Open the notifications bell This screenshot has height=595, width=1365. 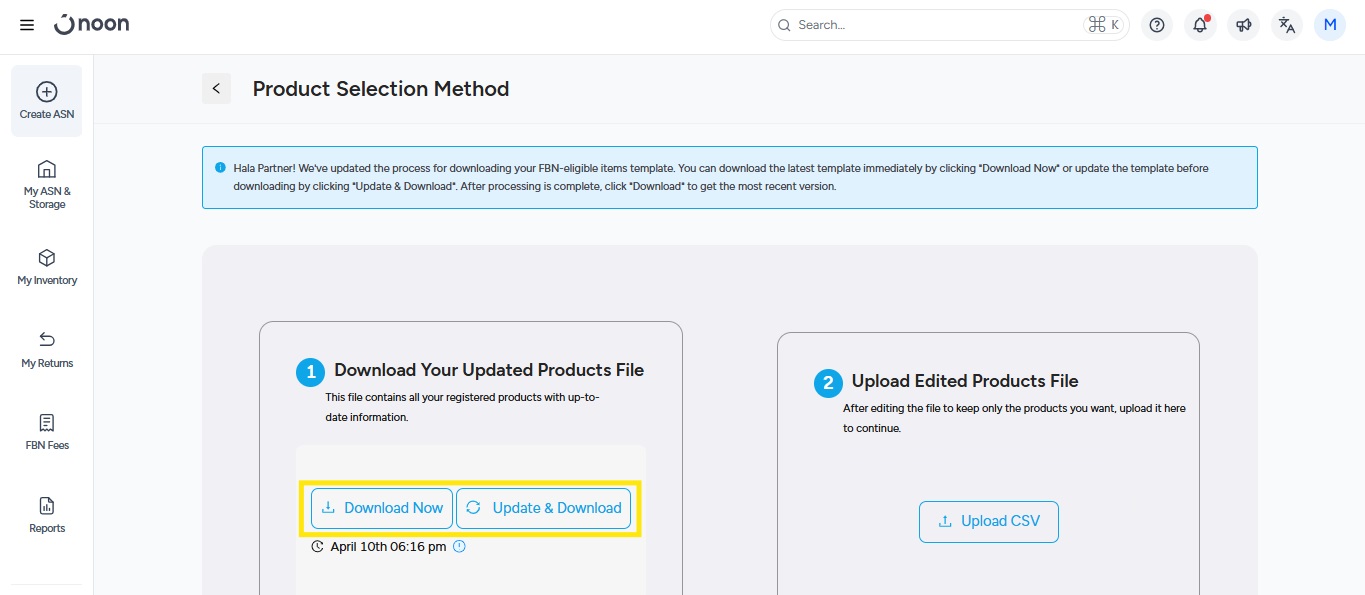click(1200, 25)
